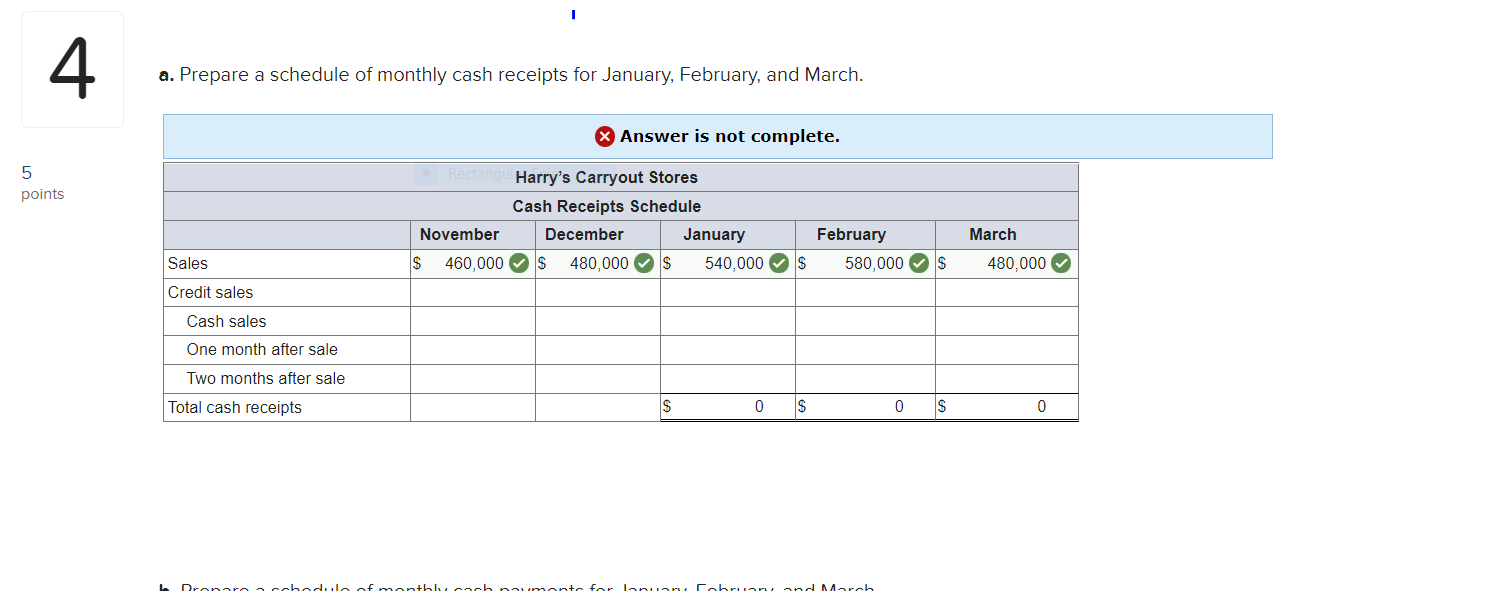Viewport: 1494px width, 591px height.
Task: Click the Answer is not complete banner
Action: pyautogui.click(x=718, y=136)
